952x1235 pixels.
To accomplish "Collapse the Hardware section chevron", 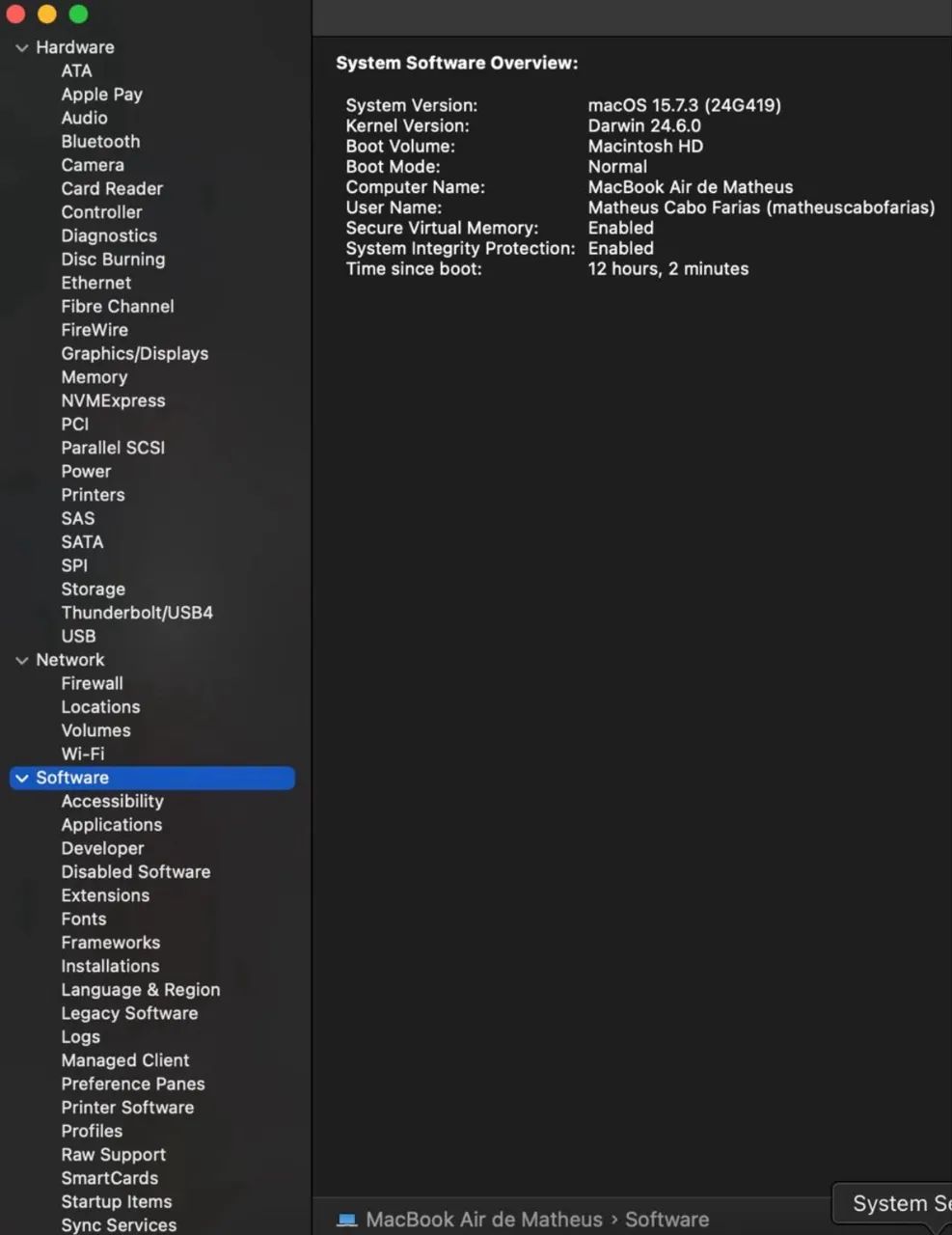I will 22,47.
